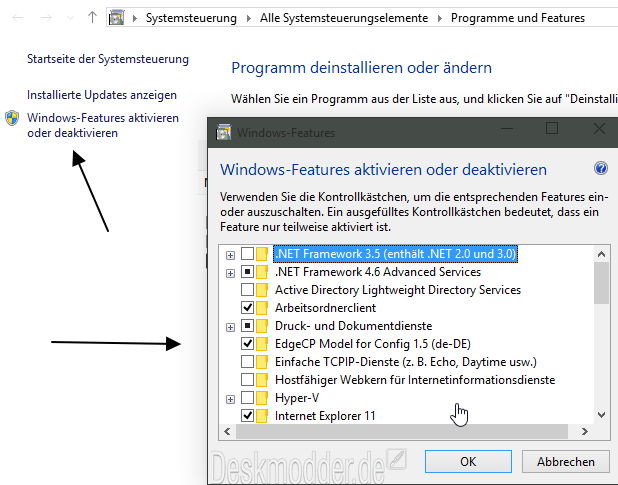Click the shield icon next to Windows-Features link
618x485 pixels.
(12, 118)
